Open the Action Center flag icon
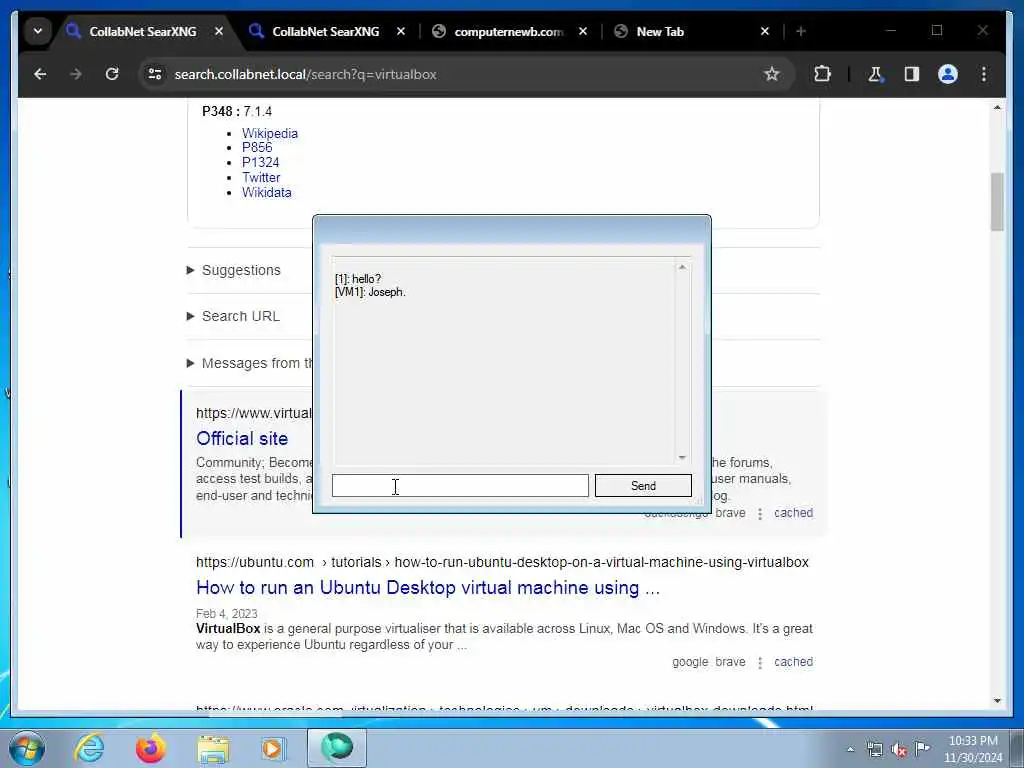Image resolution: width=1024 pixels, height=768 pixels. 922,748
